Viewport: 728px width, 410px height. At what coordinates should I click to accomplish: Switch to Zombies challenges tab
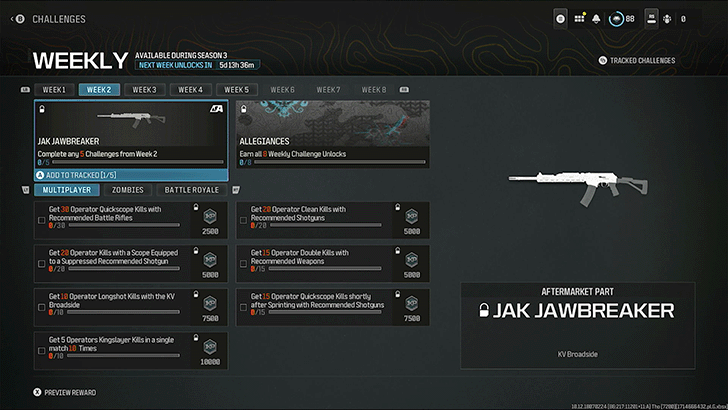128,190
